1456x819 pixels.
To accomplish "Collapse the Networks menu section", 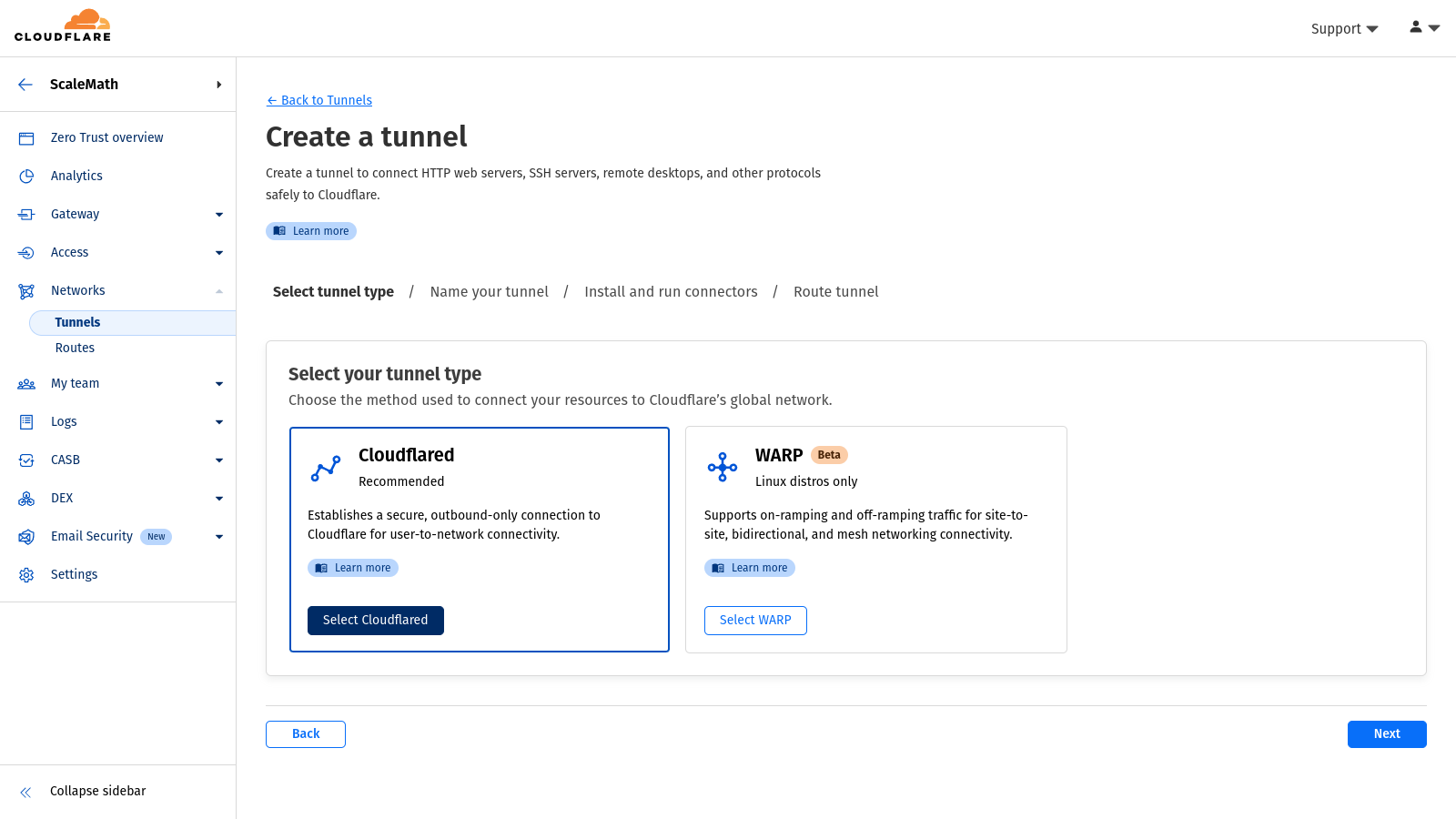I will coord(218,291).
